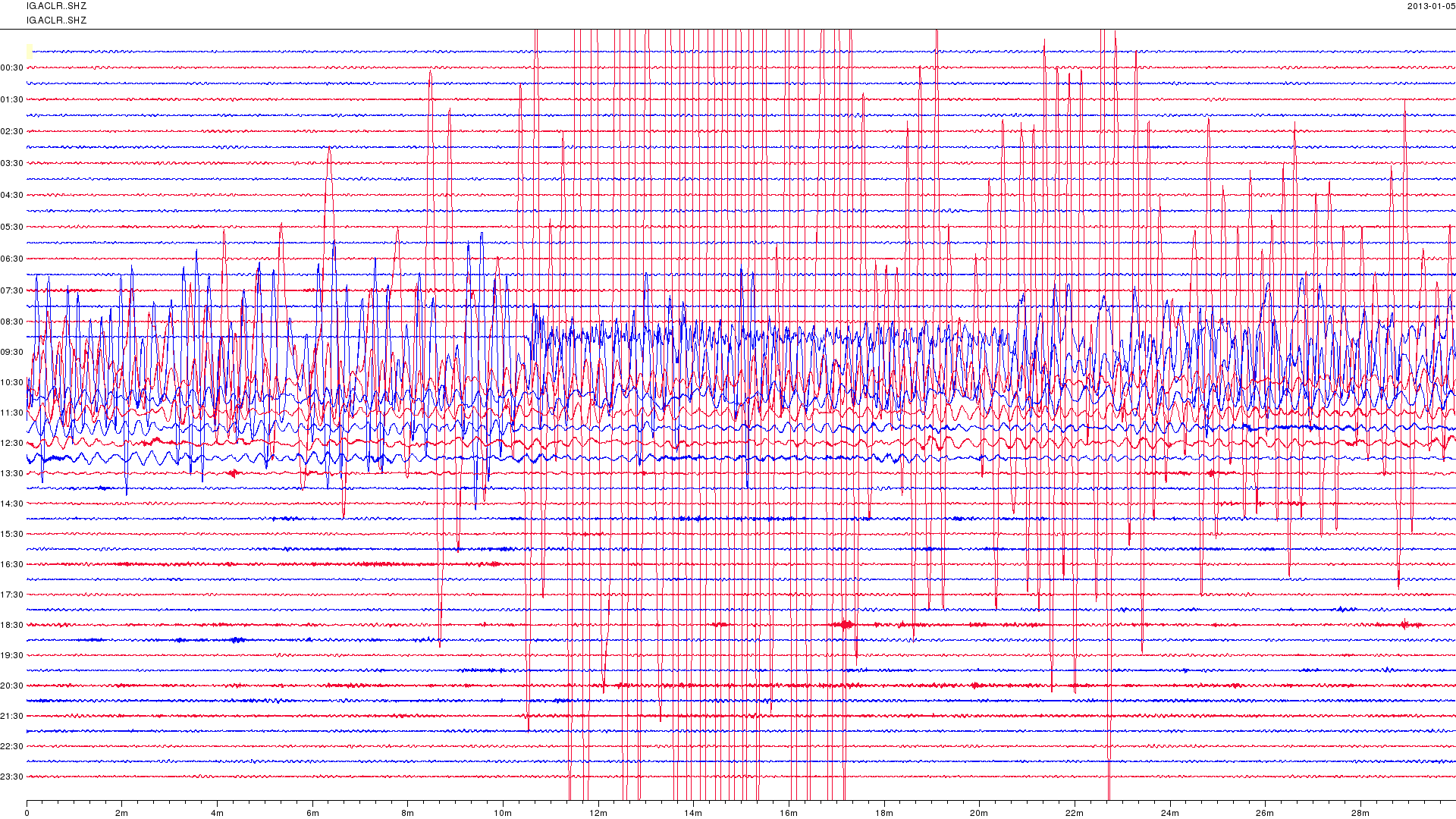1456x819 pixels.
Task: Click the 01:30 time row label
Action: coord(12,100)
